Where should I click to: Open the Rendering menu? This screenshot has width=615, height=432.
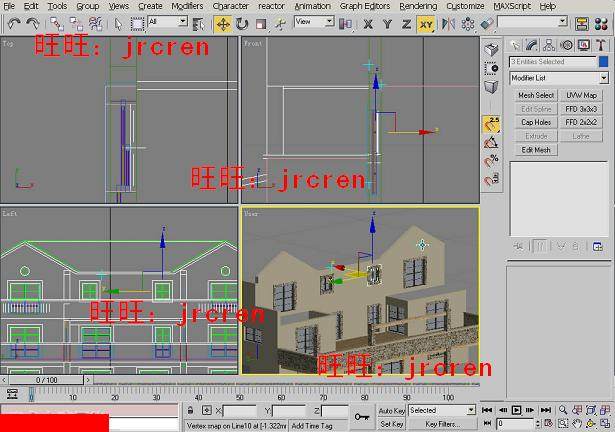418,6
